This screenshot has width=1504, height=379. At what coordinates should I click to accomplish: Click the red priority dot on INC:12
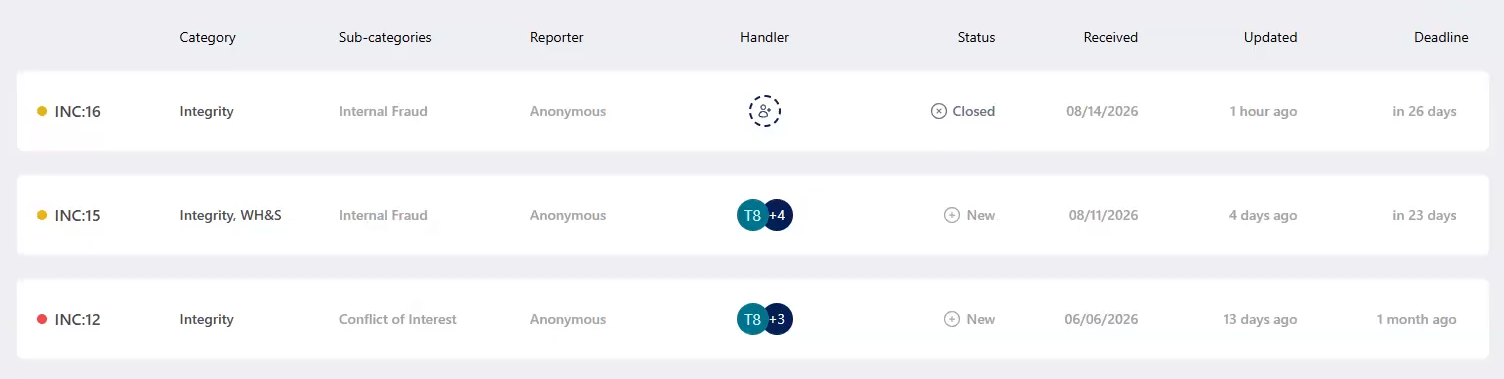click(42, 319)
